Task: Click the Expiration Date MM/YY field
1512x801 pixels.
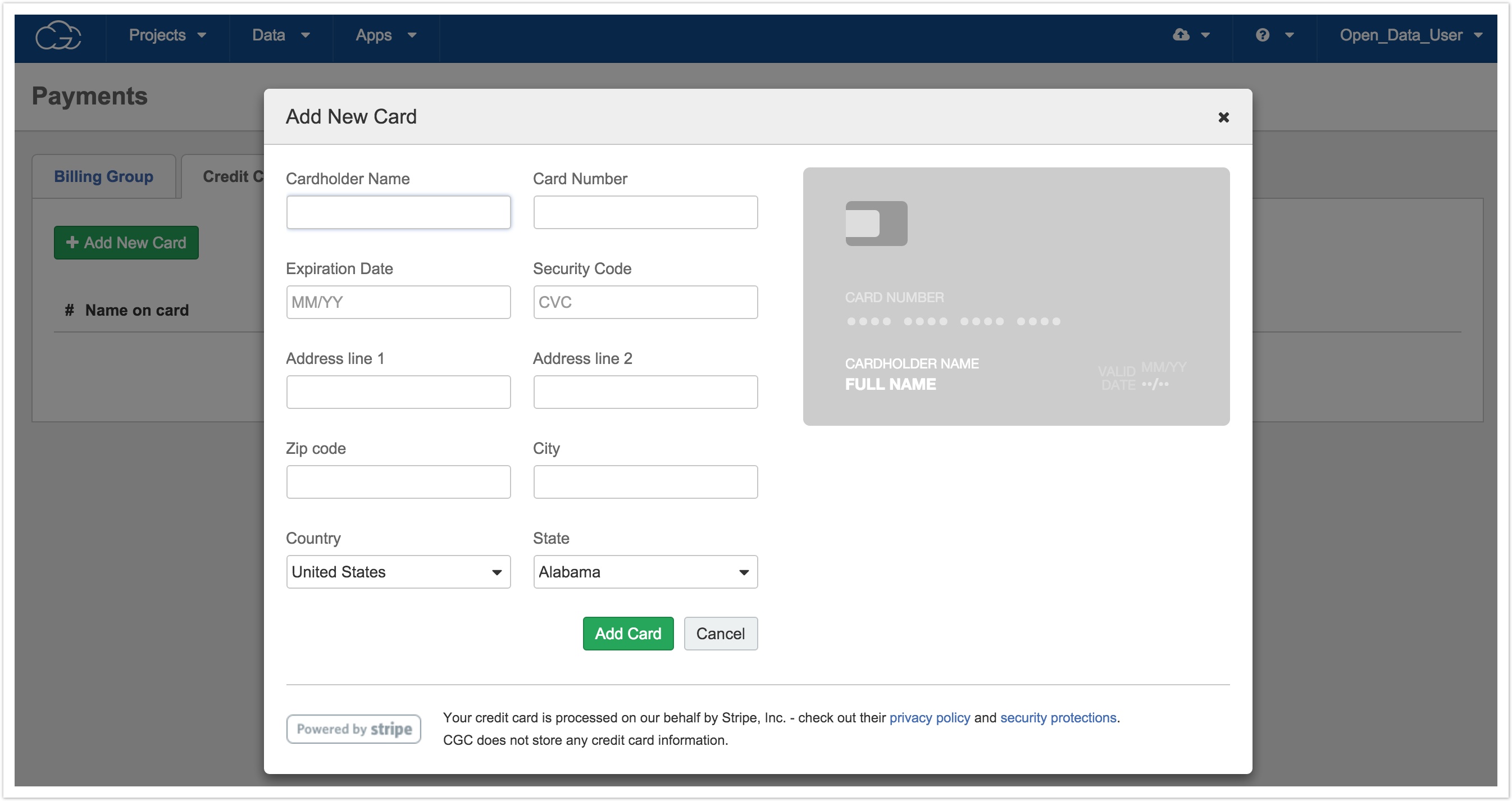Action: (x=398, y=302)
